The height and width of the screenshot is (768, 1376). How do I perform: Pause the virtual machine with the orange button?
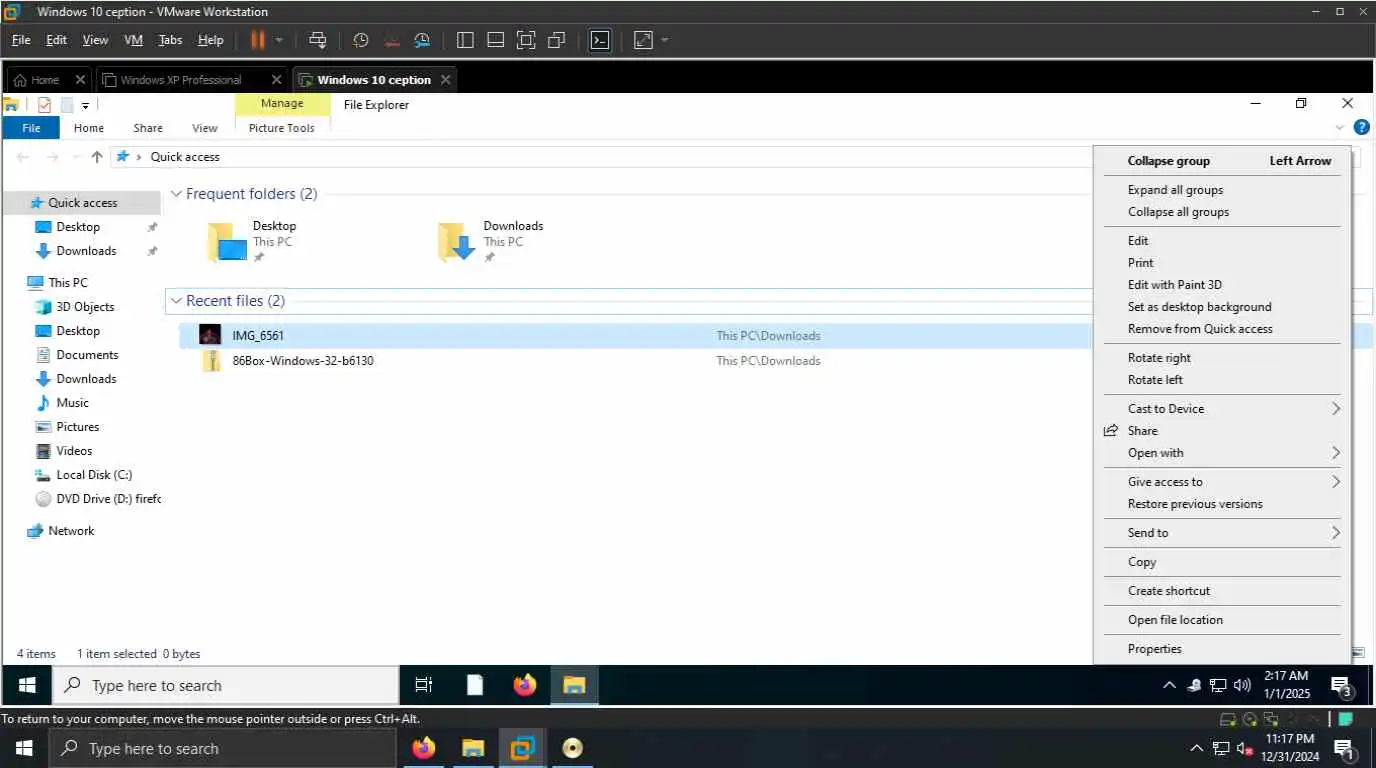pos(257,40)
